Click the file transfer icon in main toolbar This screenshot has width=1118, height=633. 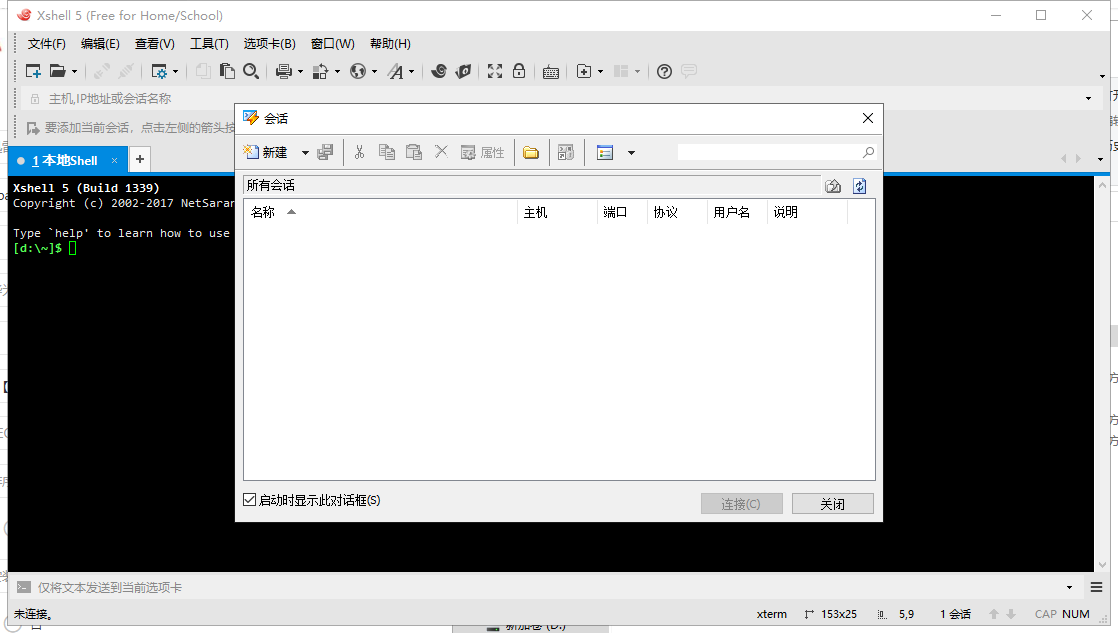point(321,71)
